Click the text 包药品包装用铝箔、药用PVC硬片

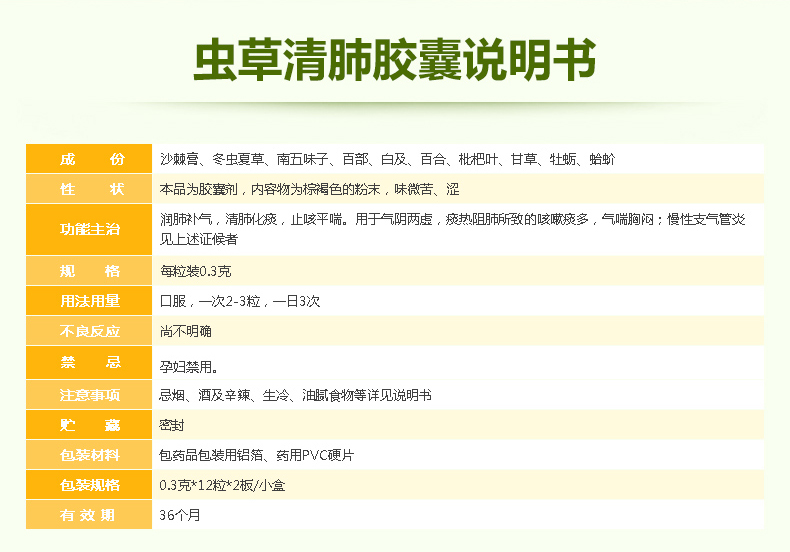256,455
